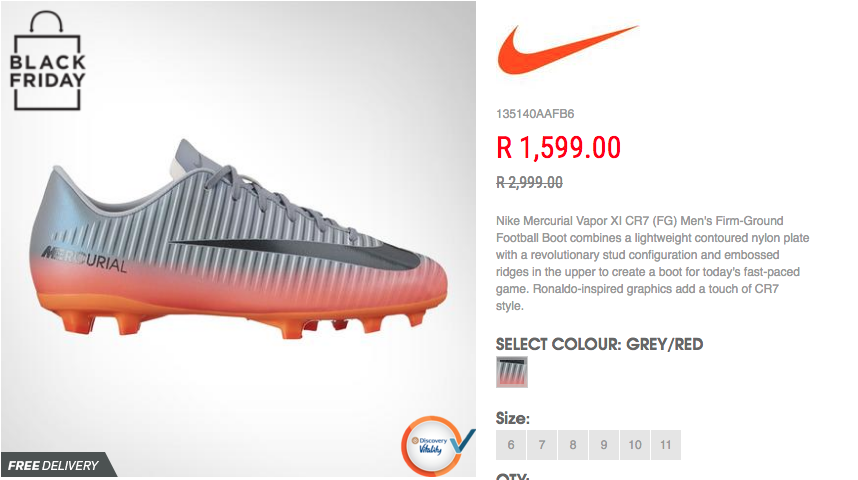This screenshot has width=858, height=480.
Task: Click the Size: label
Action: [x=513, y=419]
